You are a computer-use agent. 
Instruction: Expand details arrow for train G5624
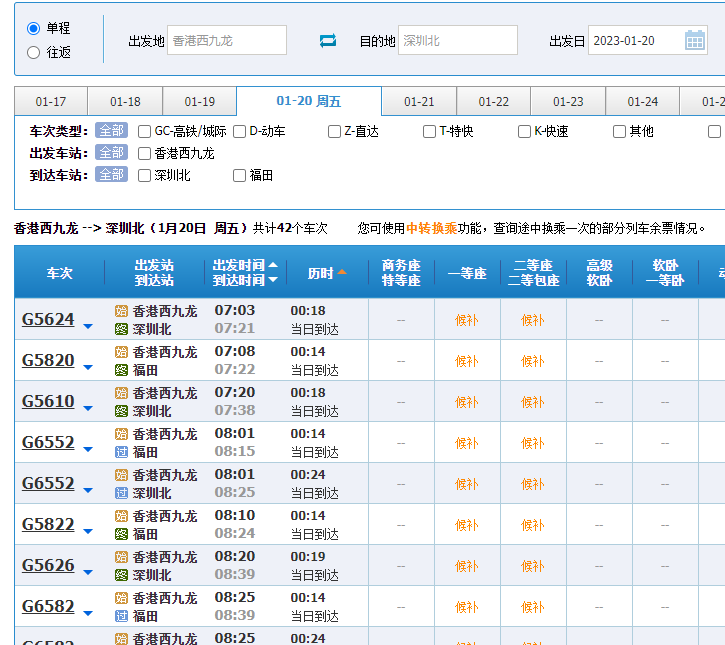[x=88, y=326]
